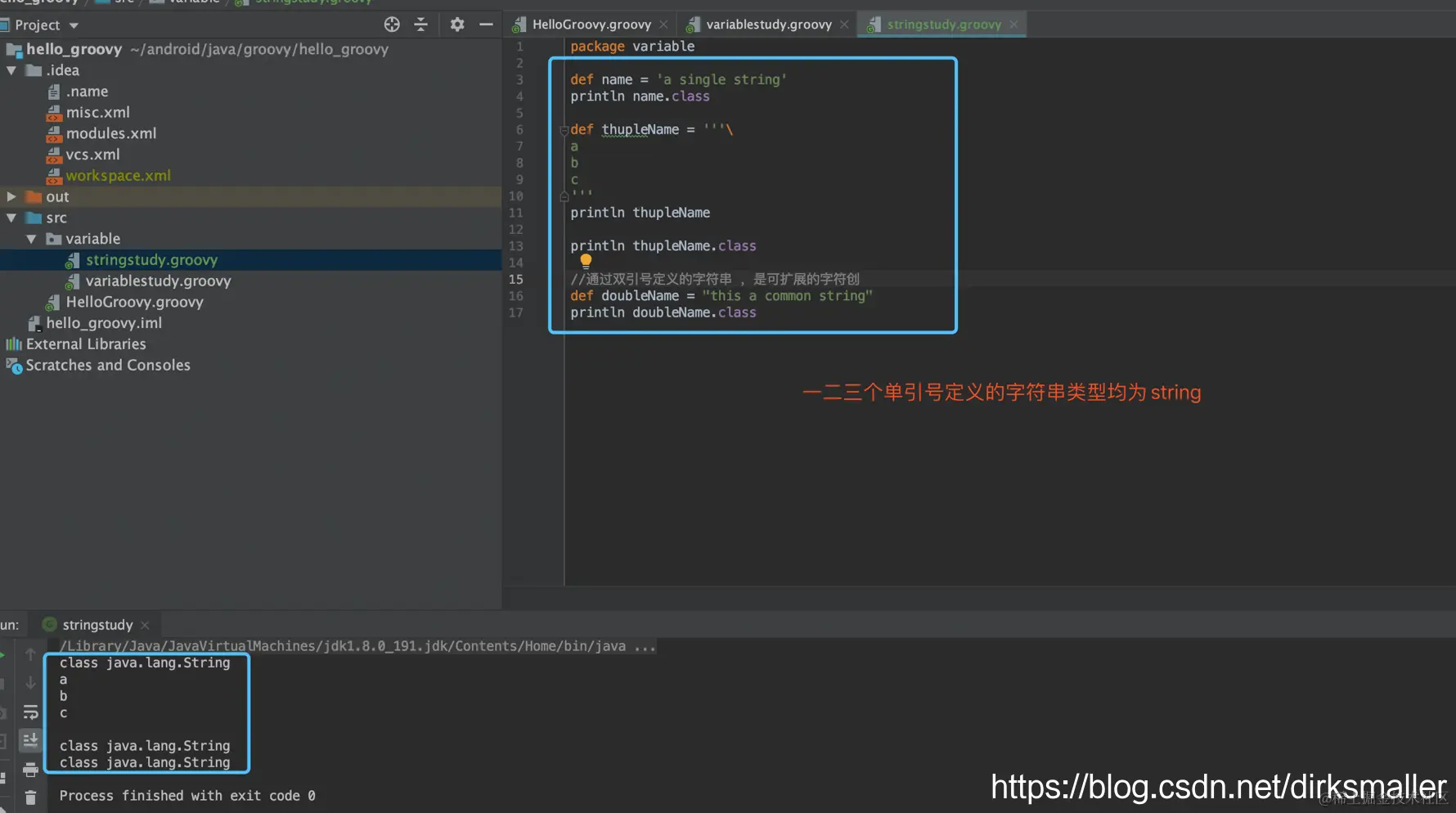Click the External Libraries bar-chart icon

point(14,344)
